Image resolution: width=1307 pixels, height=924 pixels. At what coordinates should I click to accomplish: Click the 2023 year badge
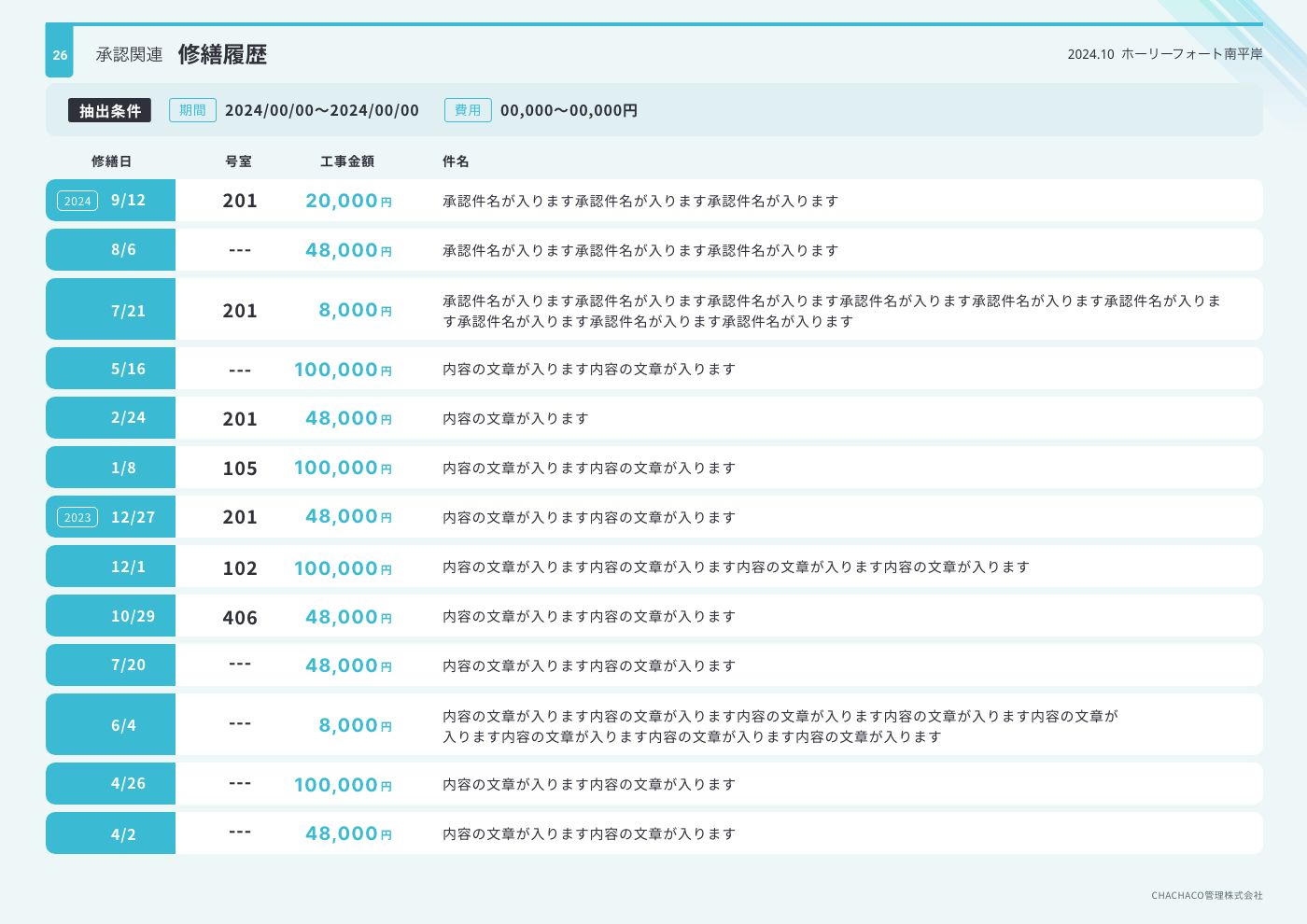coord(77,517)
